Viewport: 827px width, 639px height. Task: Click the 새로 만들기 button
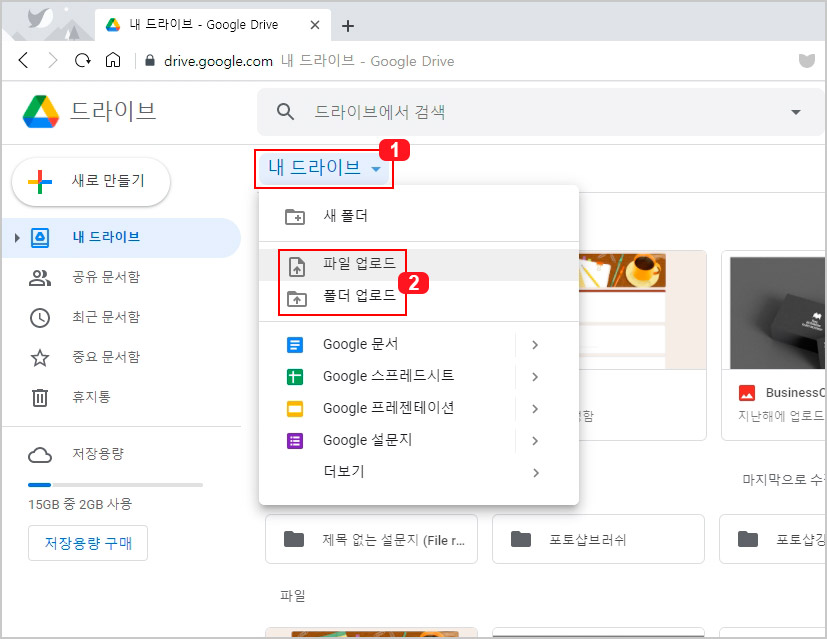point(91,182)
